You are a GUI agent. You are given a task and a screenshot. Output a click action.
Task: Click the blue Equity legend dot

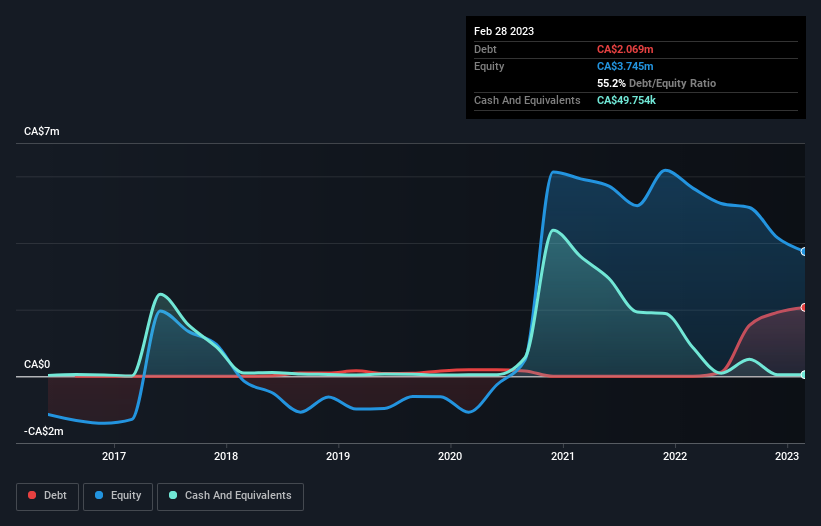point(99,495)
